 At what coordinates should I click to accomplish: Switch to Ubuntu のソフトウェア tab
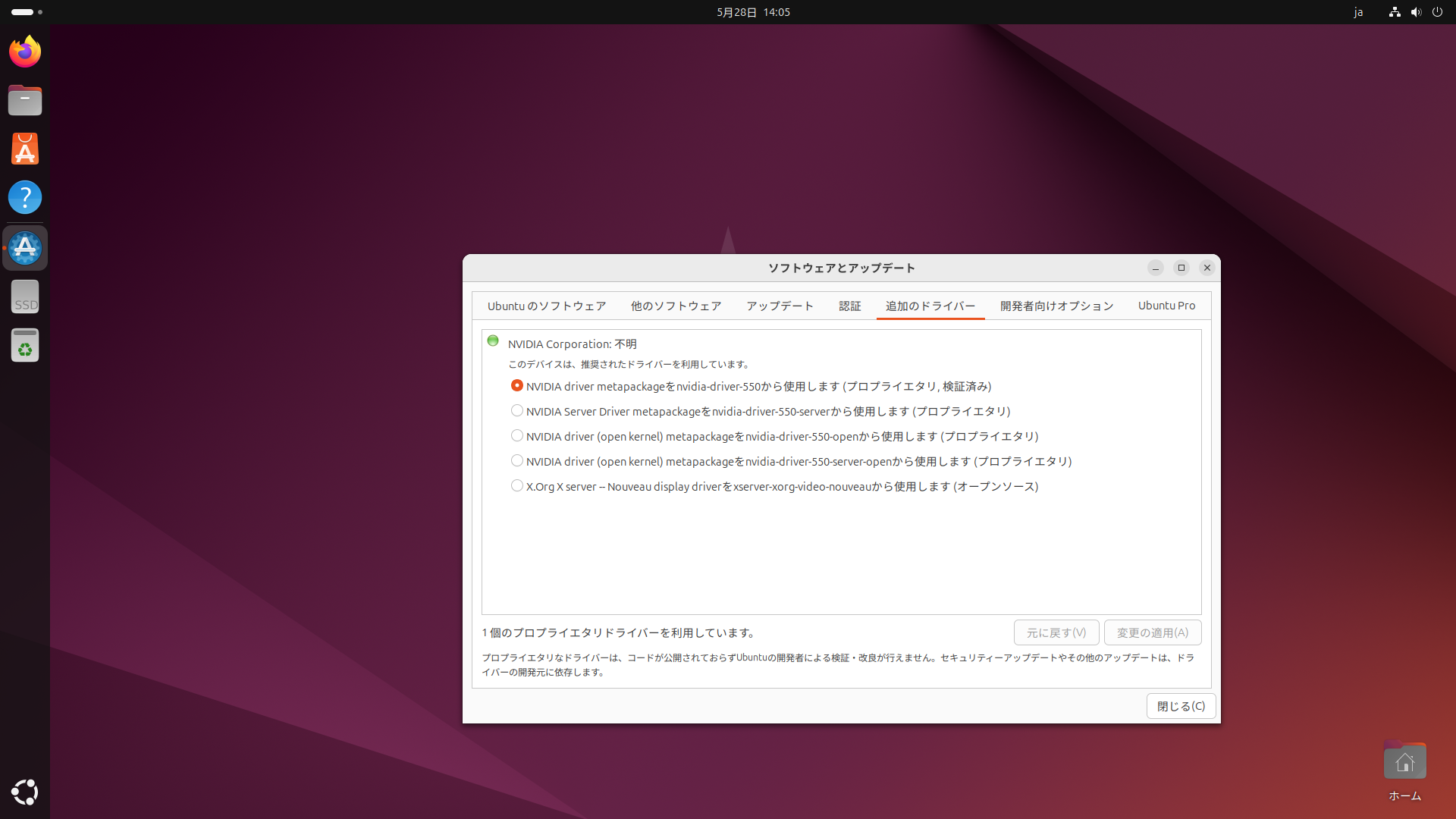click(546, 306)
